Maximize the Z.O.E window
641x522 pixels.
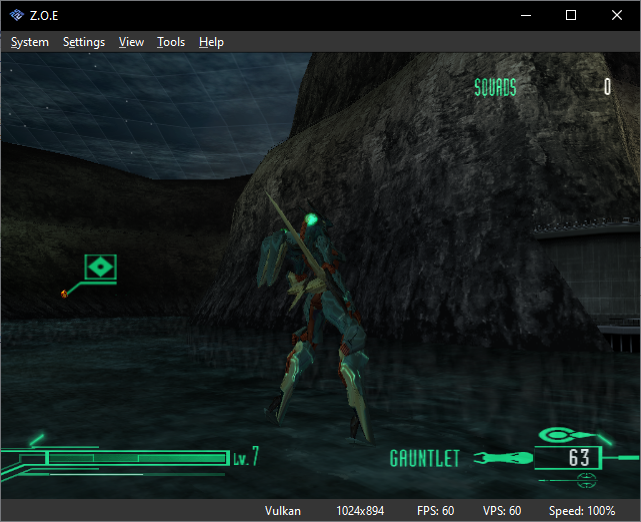(571, 16)
